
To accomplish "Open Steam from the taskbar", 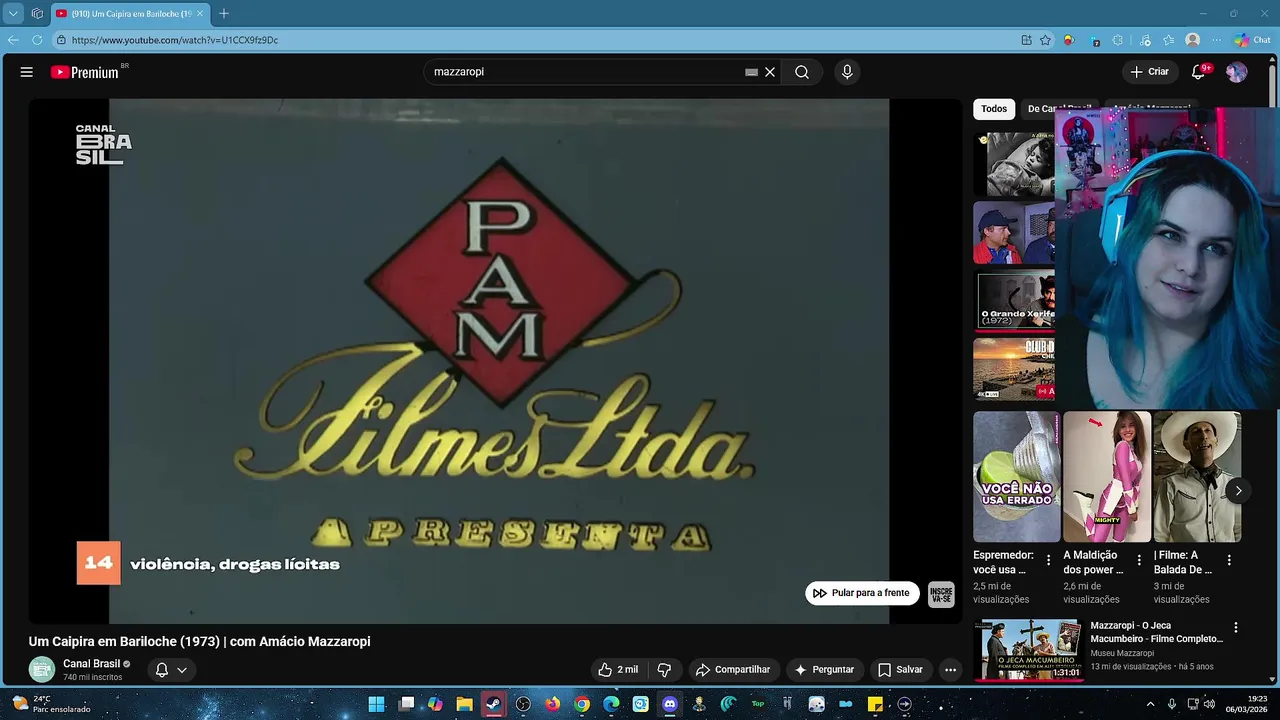I will point(494,704).
